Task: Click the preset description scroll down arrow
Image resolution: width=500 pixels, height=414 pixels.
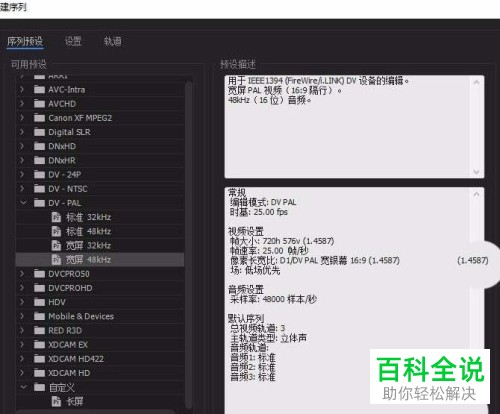Action: (476, 172)
